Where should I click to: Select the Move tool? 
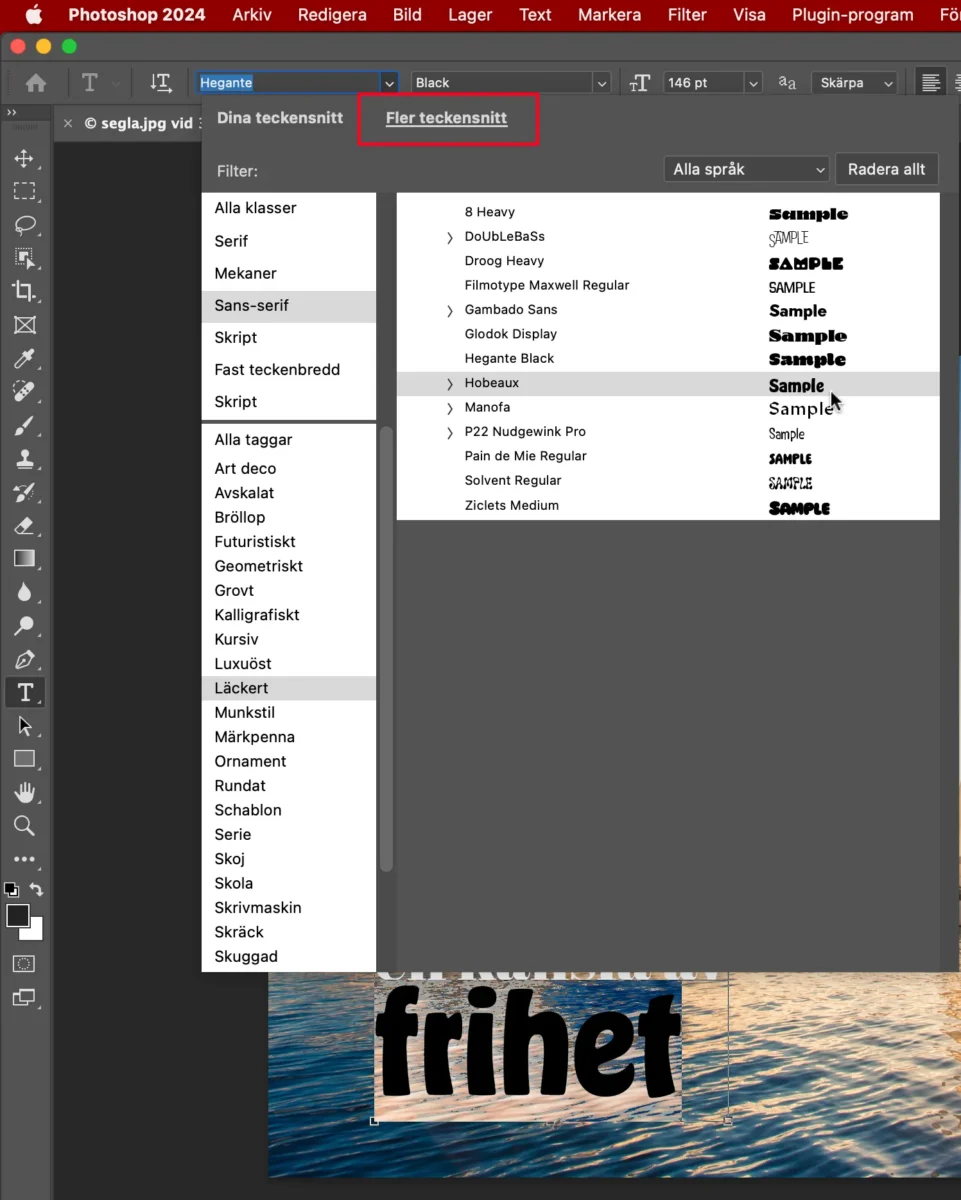(24, 159)
